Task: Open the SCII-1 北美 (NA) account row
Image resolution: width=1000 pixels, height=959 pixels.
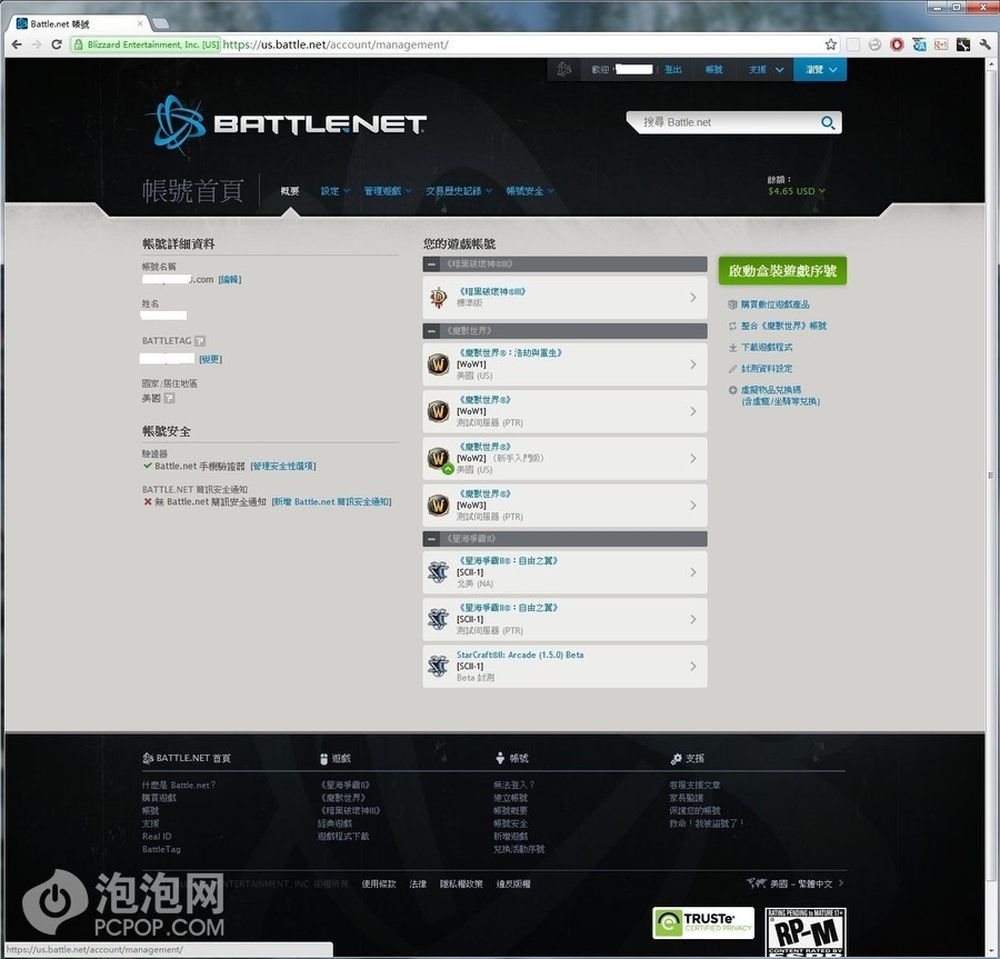Action: (x=564, y=573)
